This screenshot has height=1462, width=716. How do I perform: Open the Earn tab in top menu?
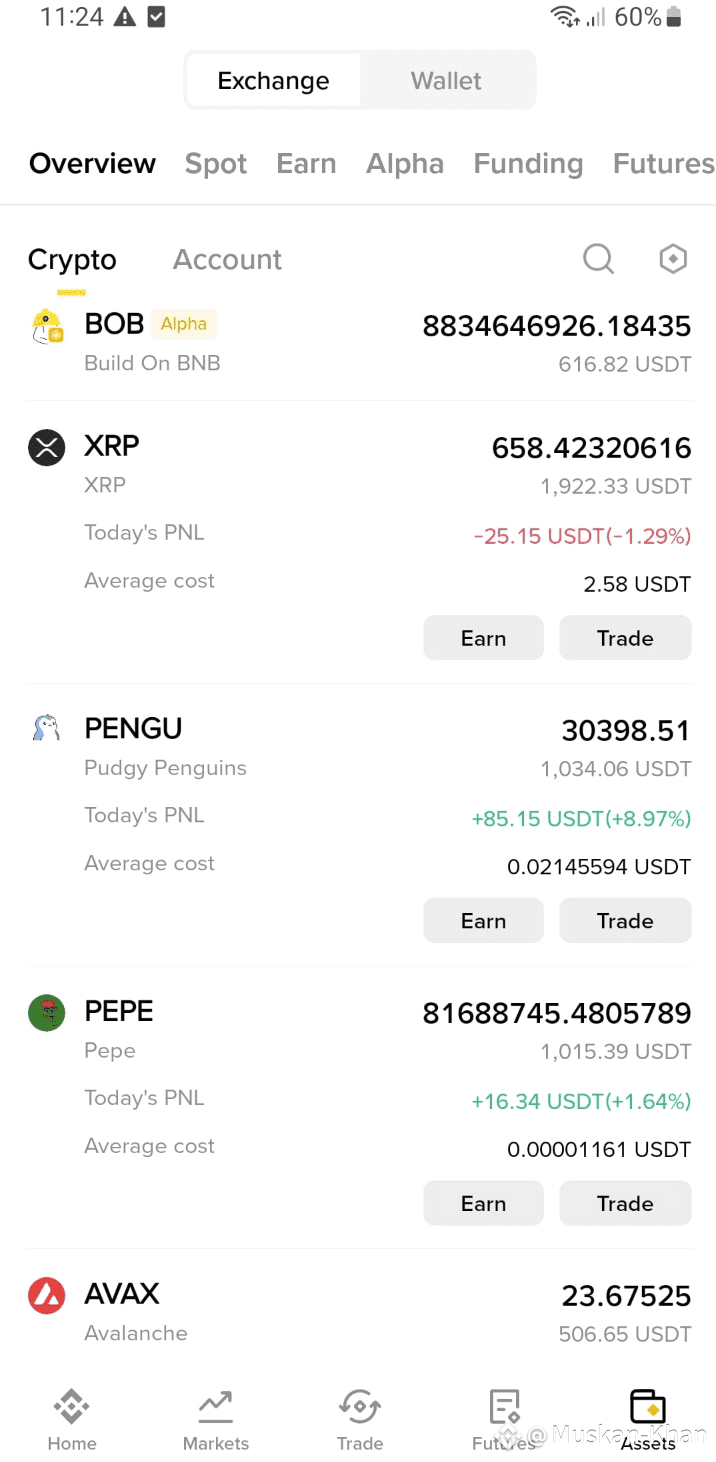[306, 163]
